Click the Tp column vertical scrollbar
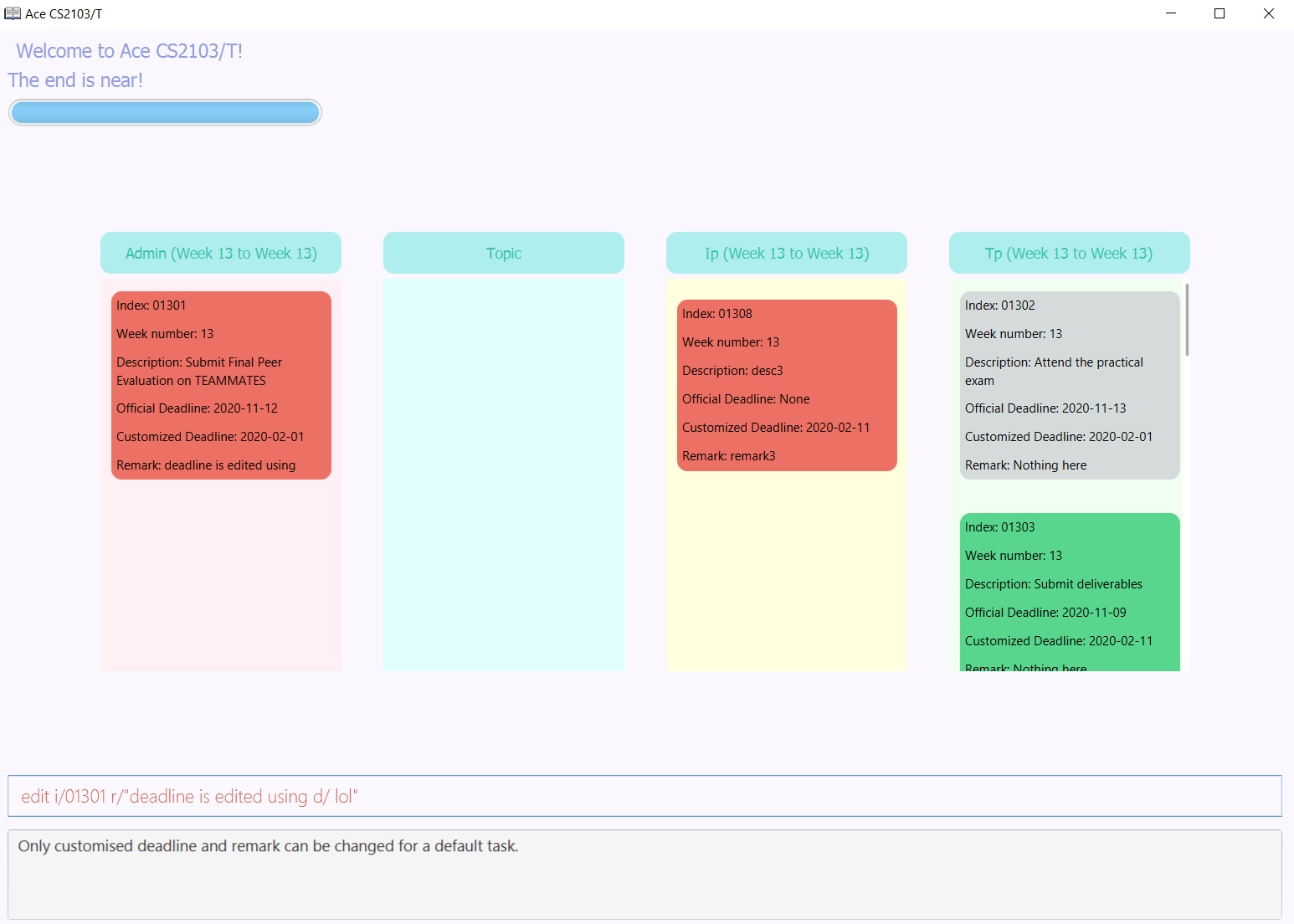1294x924 pixels. click(1187, 320)
